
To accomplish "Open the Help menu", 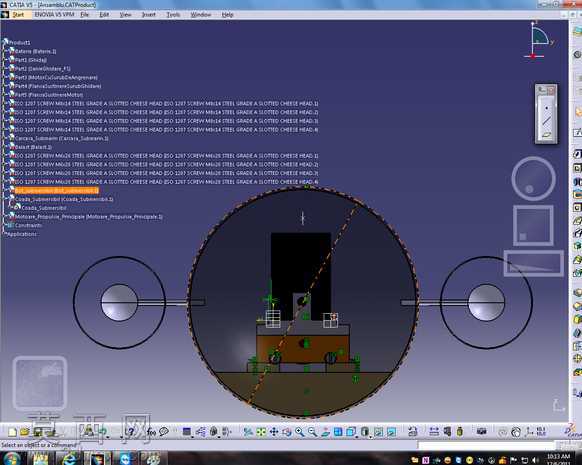I will pyautogui.click(x=227, y=15).
